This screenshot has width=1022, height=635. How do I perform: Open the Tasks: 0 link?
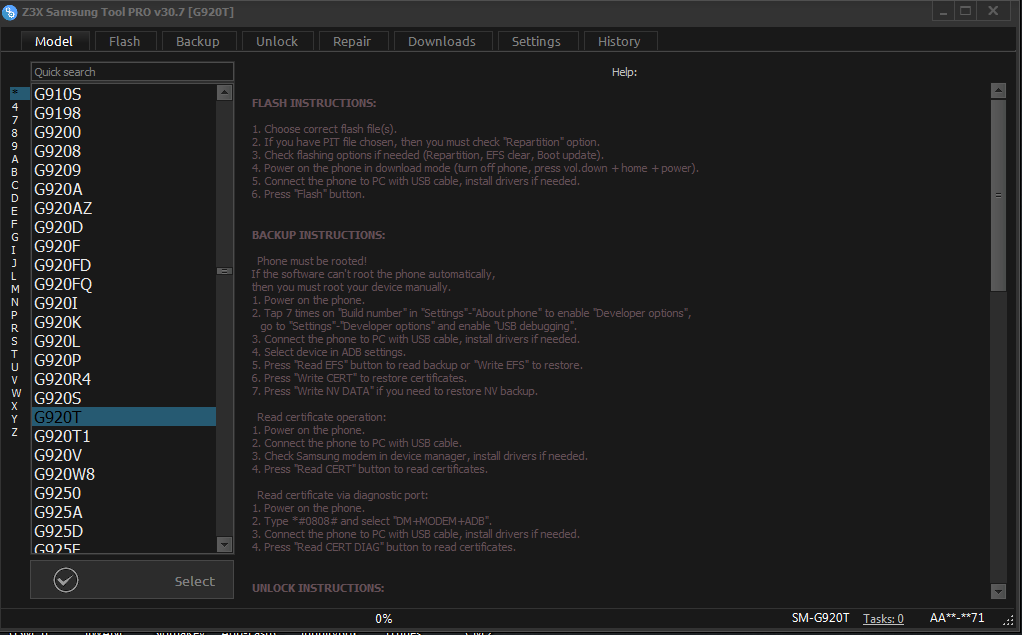(x=883, y=619)
